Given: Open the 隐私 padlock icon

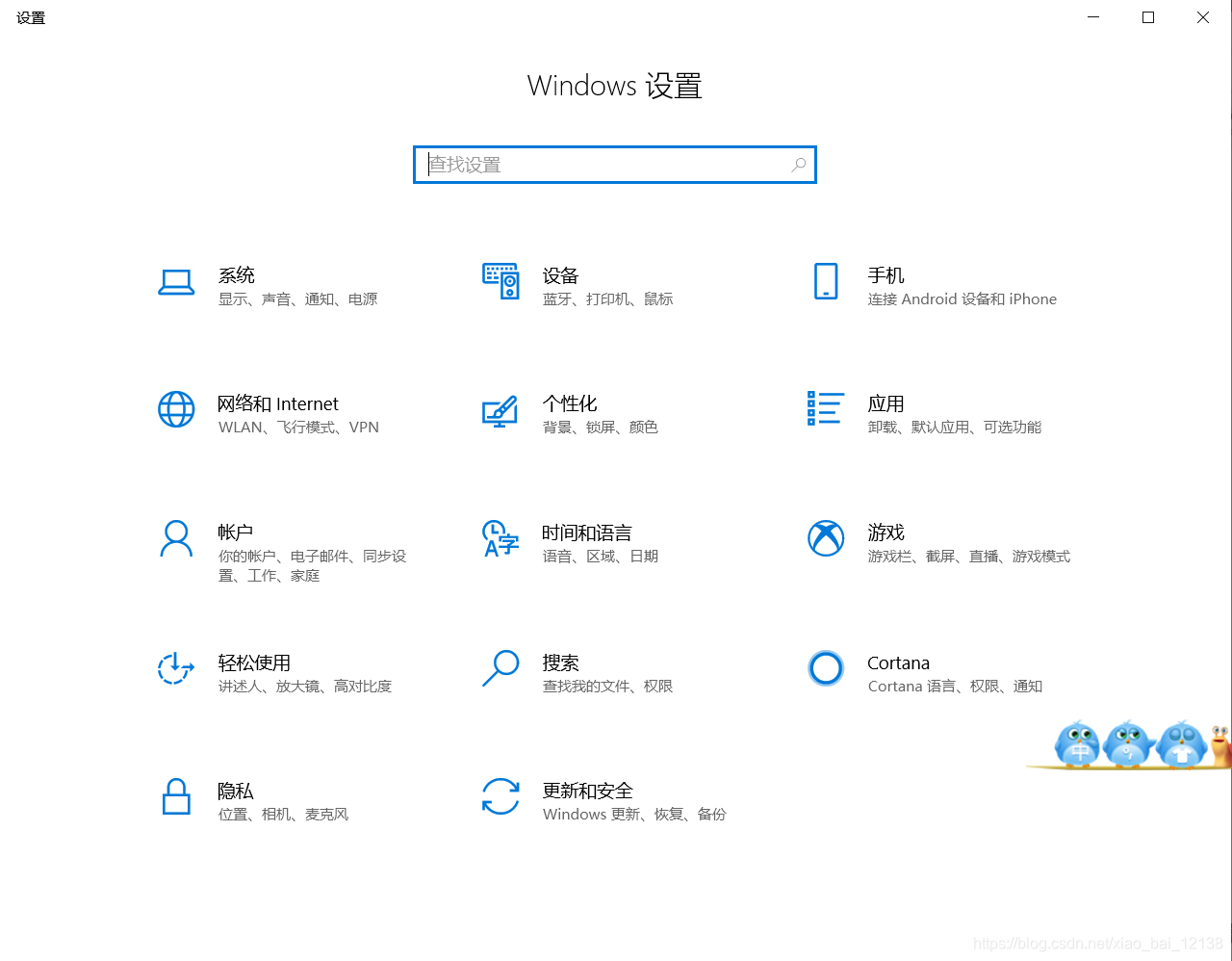Looking at the screenshot, I should point(176,796).
